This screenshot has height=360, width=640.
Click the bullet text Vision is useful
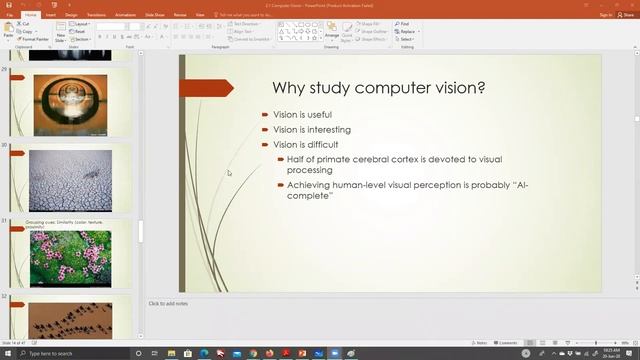coord(302,115)
